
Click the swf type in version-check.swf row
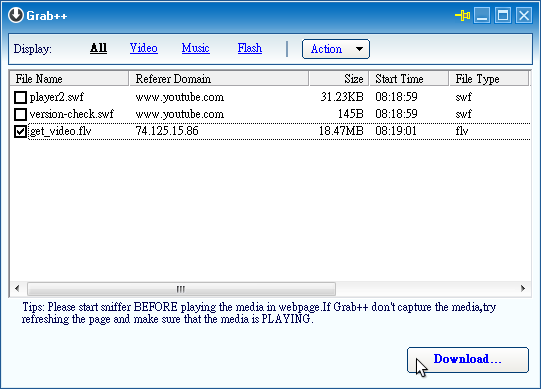[x=463, y=114]
